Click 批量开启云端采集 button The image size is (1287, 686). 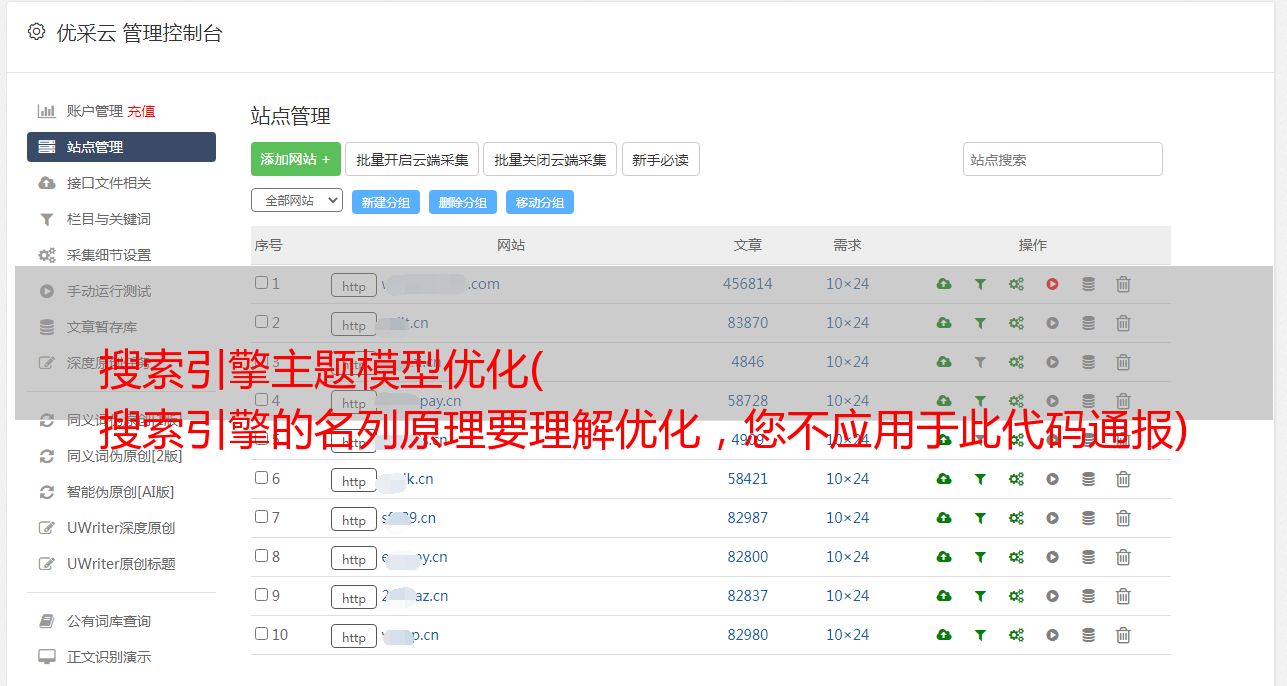(x=412, y=159)
